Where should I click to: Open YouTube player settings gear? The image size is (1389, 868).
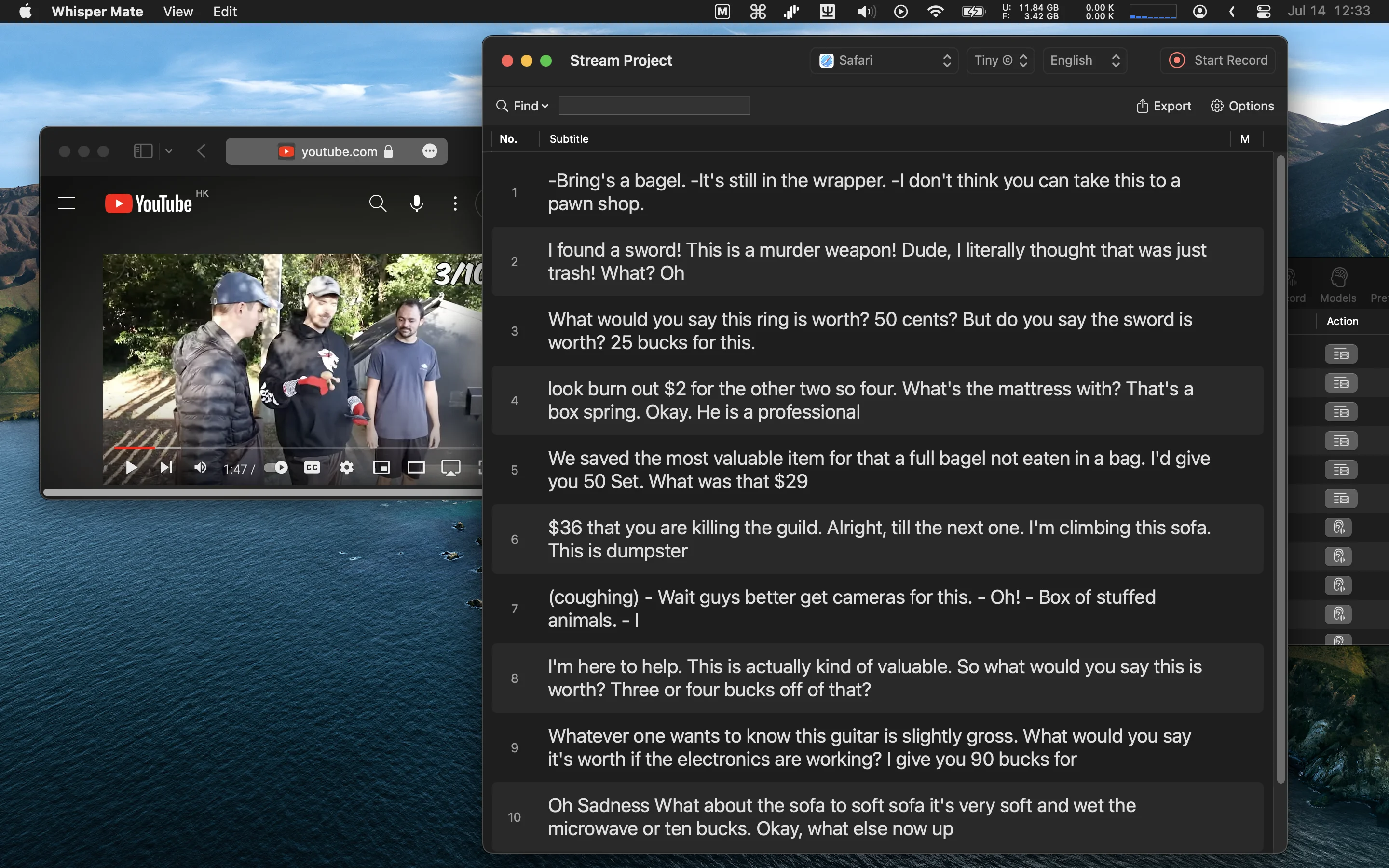coord(347,467)
